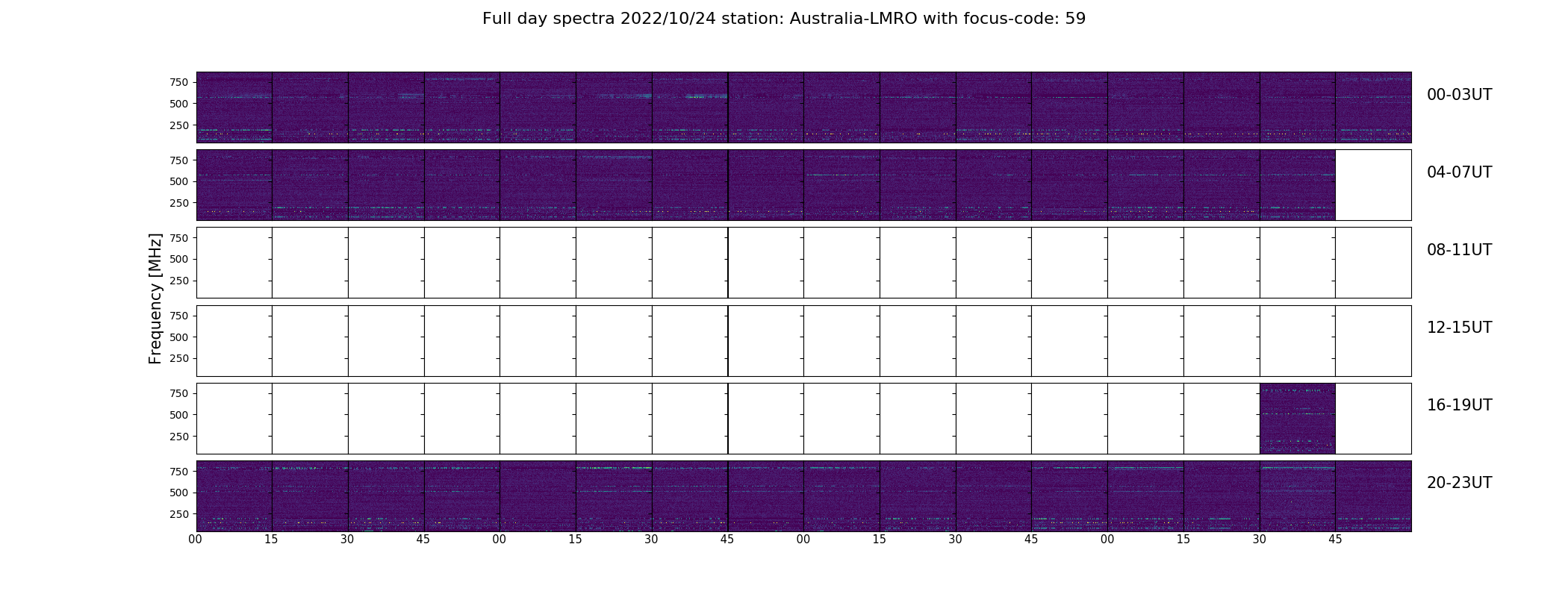Click the 750 tick of the 00-03UT row
This screenshot has width=1568, height=597.
[x=178, y=82]
